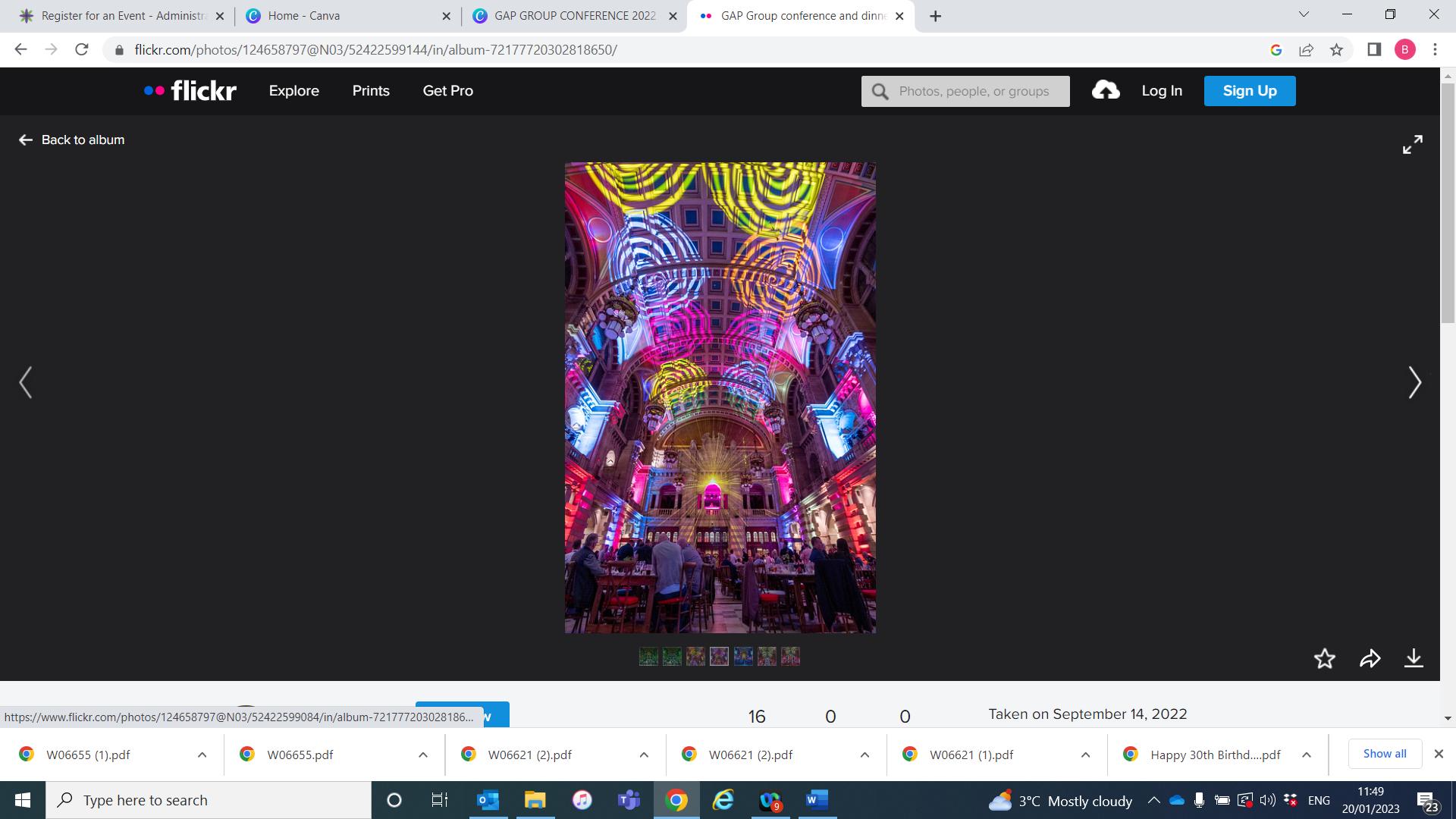Open Microsoft Teams from taskbar
Viewport: 1456px width, 819px height.
[629, 800]
